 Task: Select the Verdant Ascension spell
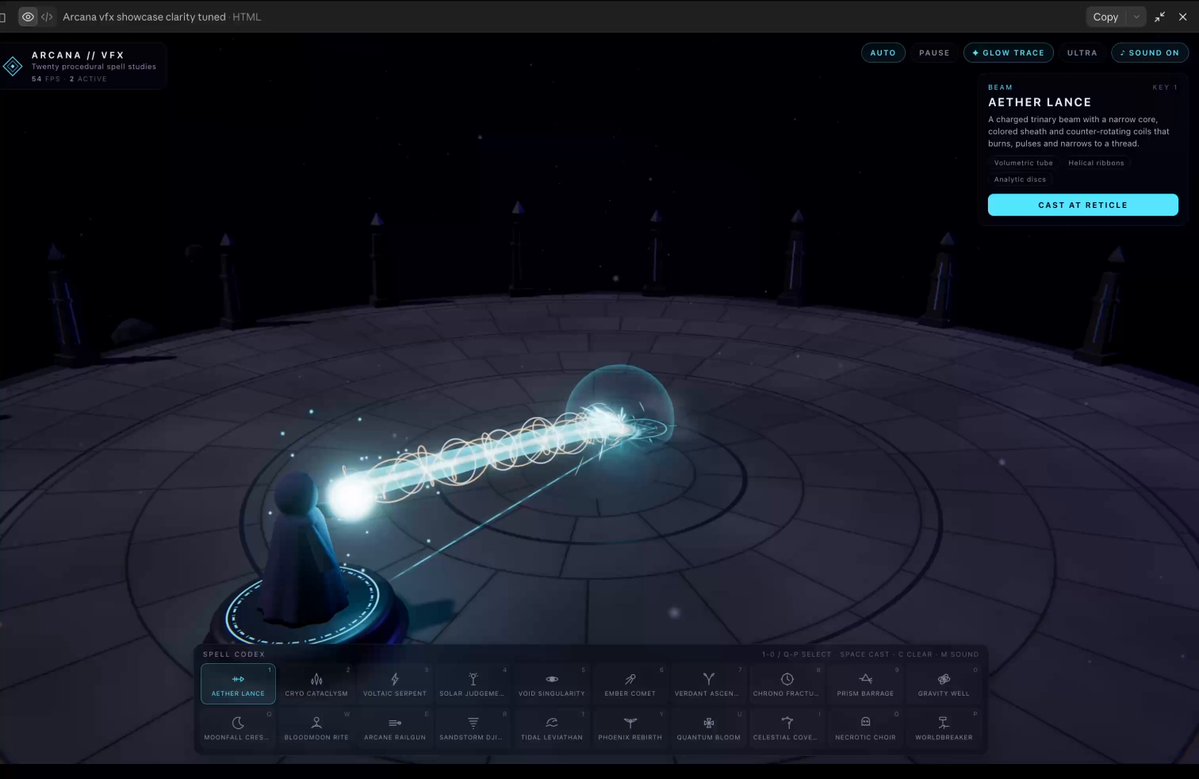click(x=708, y=683)
